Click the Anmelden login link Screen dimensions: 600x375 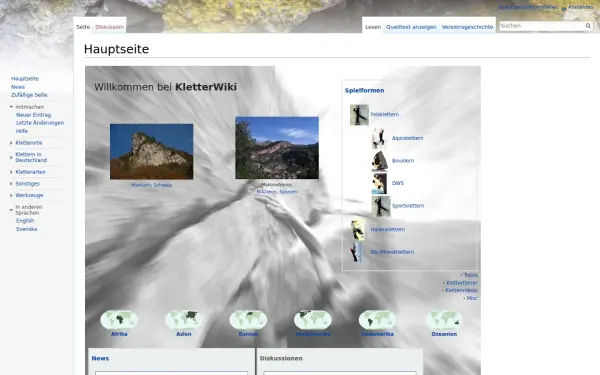pos(580,7)
